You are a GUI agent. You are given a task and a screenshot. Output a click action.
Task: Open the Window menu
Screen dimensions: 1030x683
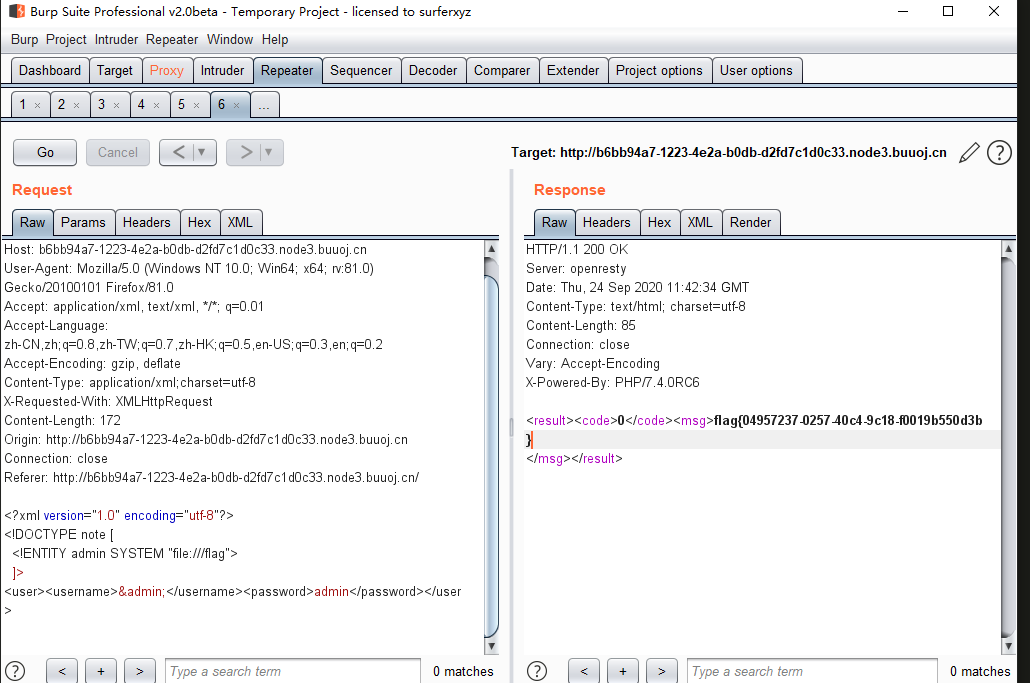(230, 39)
